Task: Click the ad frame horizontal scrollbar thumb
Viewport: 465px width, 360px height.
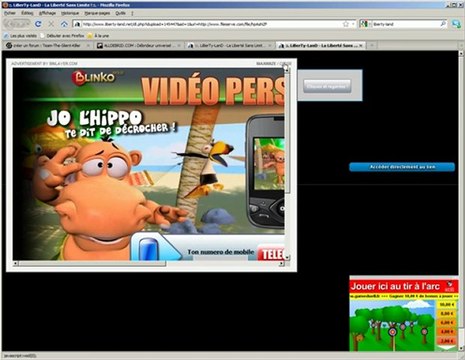Action: pos(92,264)
